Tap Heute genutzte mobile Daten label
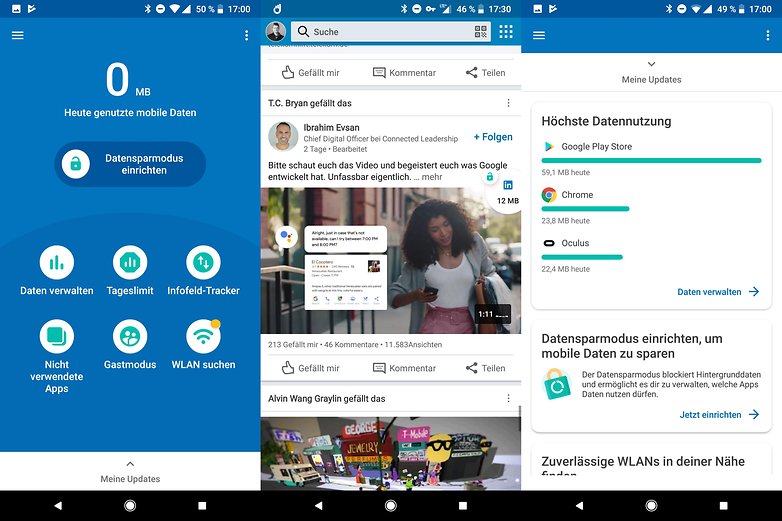Viewport: 782px width, 521px height. [x=130, y=113]
